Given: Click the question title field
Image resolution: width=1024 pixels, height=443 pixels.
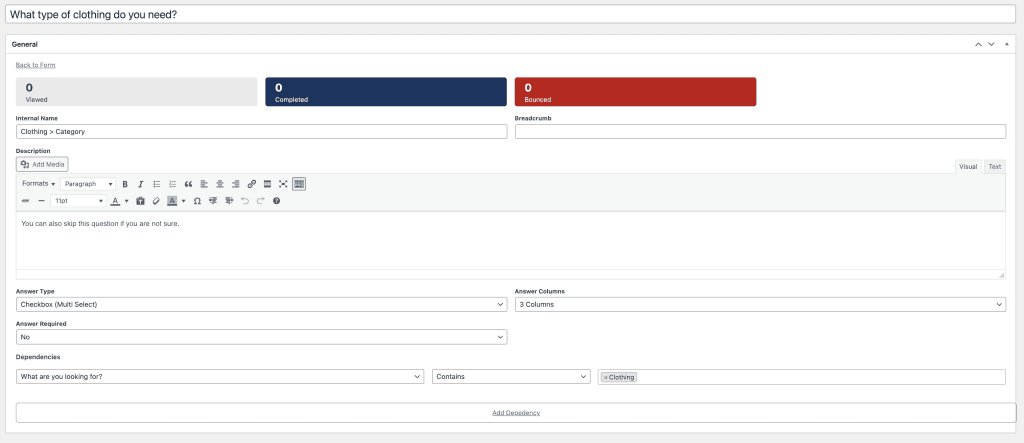Looking at the screenshot, I should coord(510,14).
